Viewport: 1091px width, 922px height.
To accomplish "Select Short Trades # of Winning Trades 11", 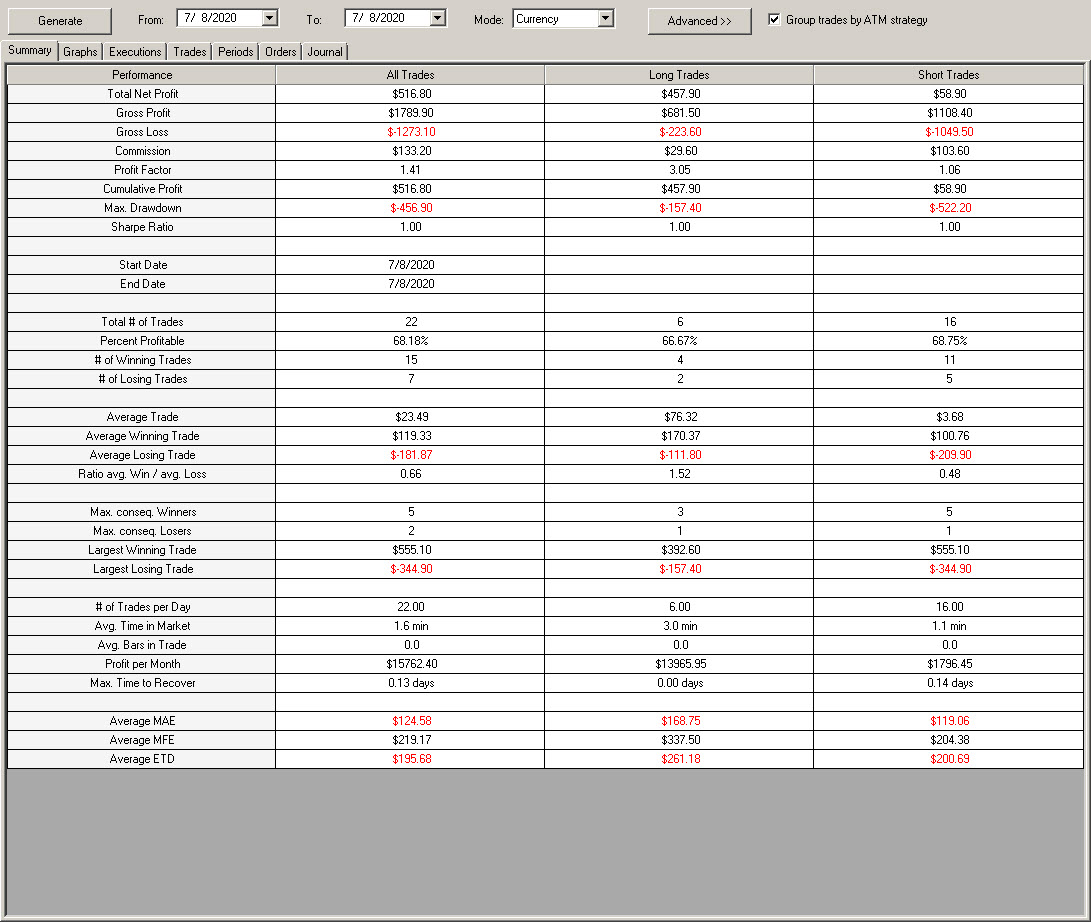I will tap(949, 360).
